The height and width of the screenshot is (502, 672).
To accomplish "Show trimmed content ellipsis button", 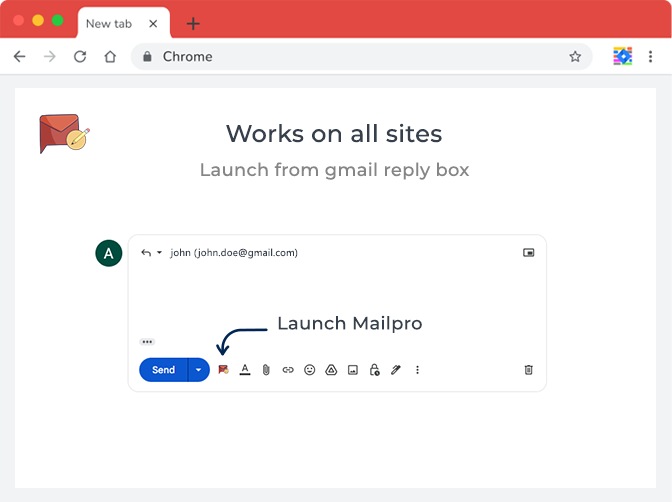I will coord(147,342).
